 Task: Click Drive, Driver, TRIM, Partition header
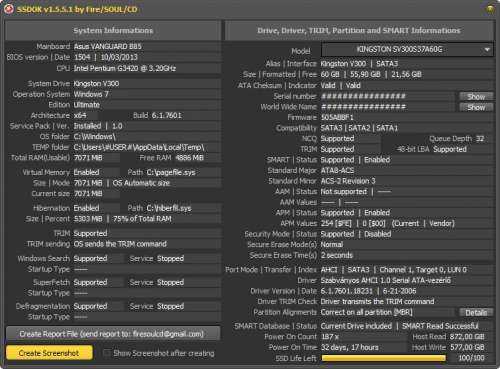[359, 31]
